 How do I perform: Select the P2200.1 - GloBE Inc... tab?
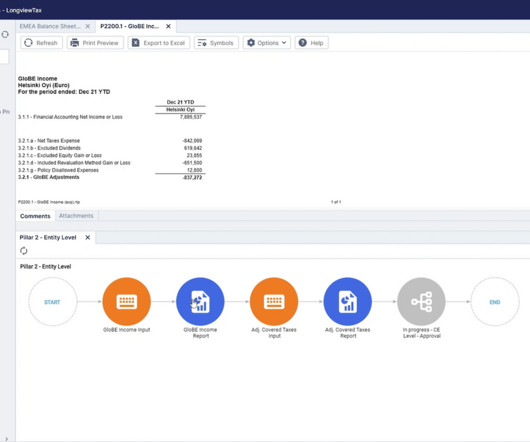129,26
